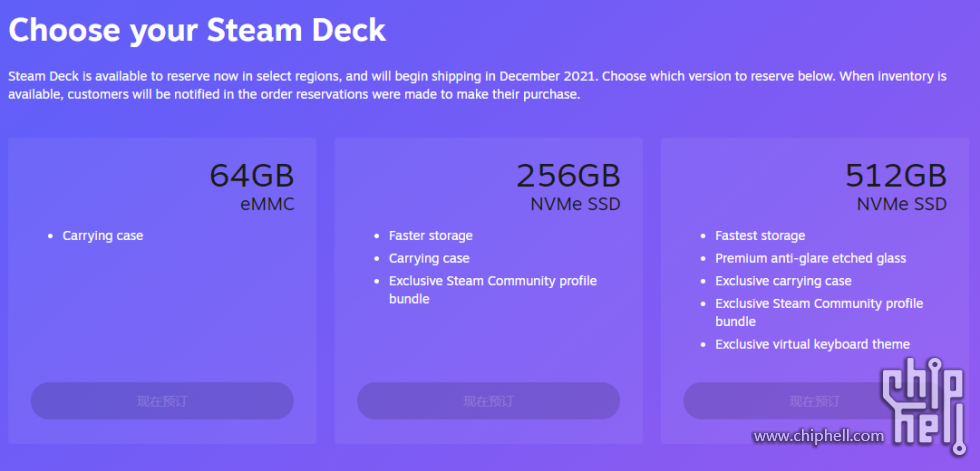Click the Fastest storage feature item
The image size is (980, 471).
pyautogui.click(x=760, y=236)
